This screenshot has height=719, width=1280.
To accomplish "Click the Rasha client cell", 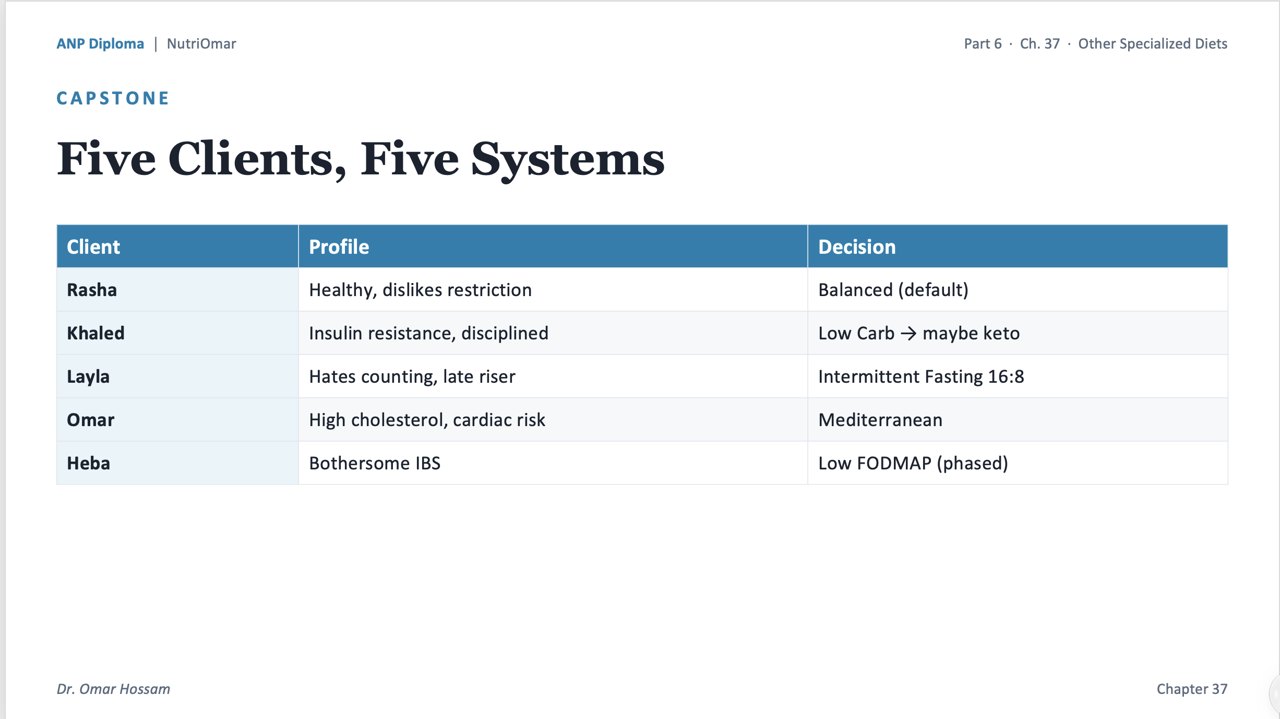I will 177,290.
